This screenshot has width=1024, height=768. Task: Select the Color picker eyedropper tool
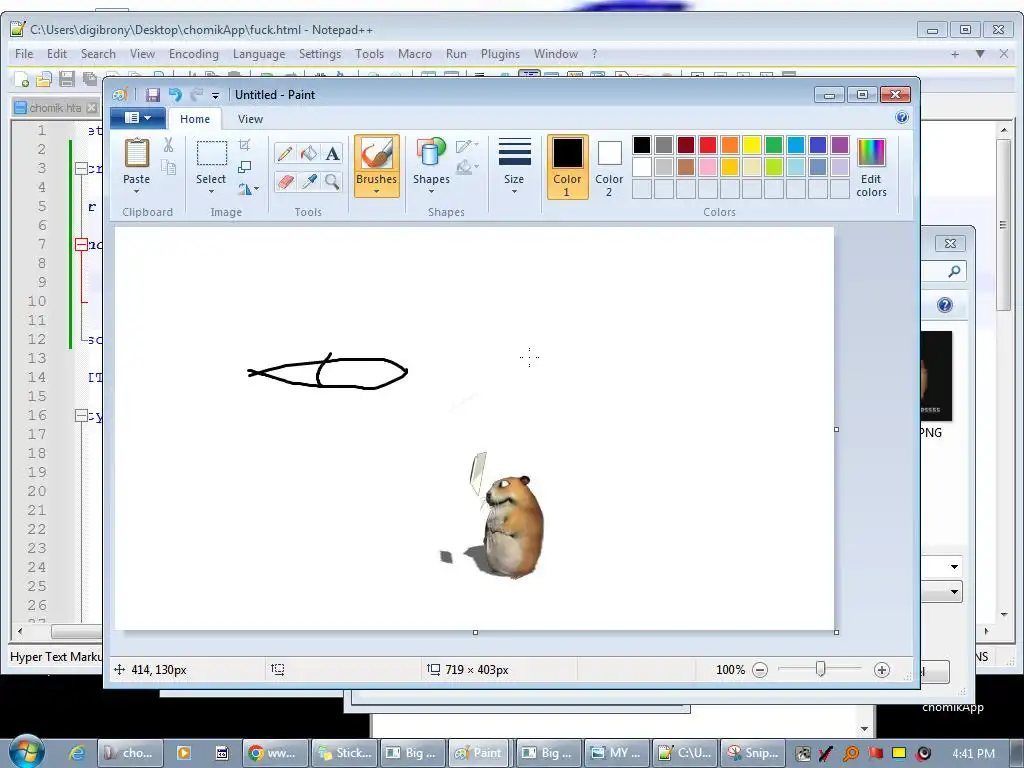[x=308, y=182]
